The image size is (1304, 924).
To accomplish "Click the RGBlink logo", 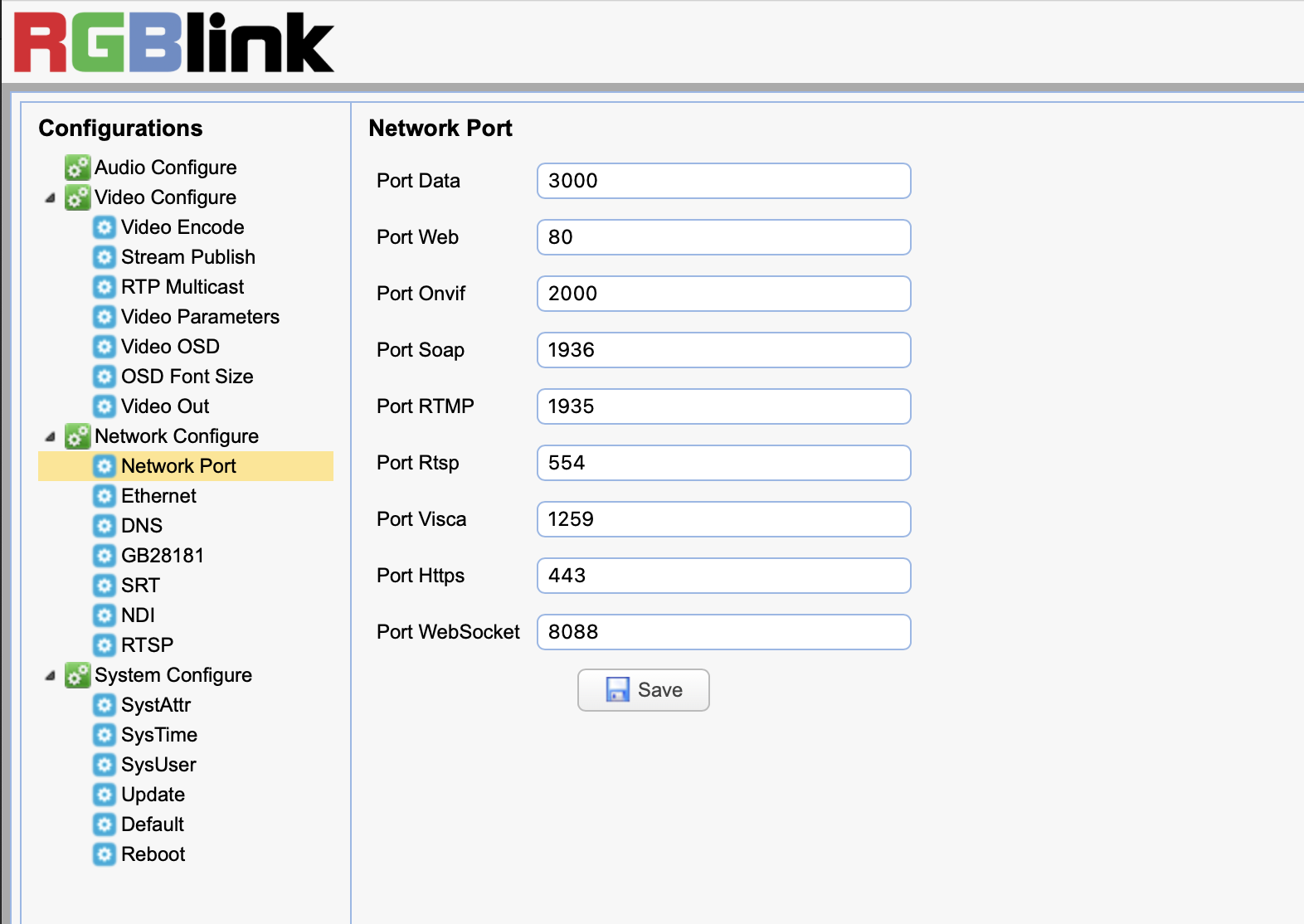I will coord(174,43).
